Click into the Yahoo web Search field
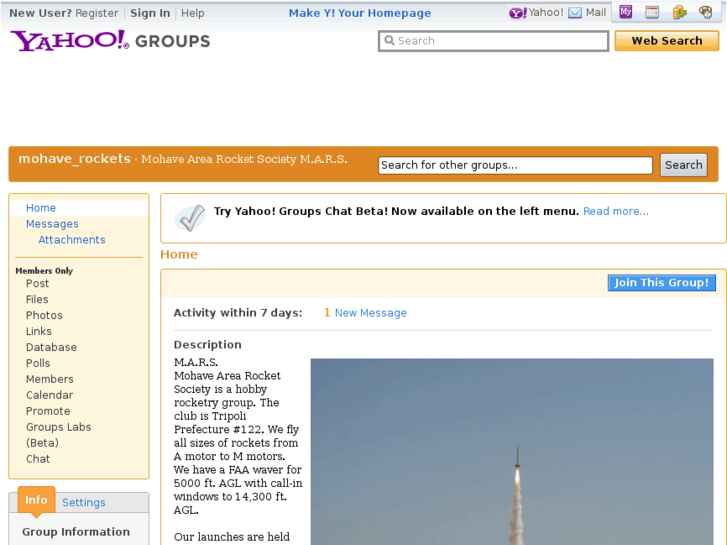 pos(493,41)
